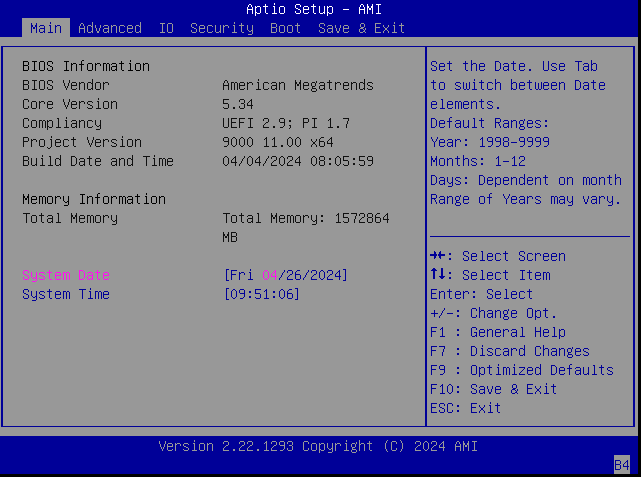Click the F7 : Discard Changes line
This screenshot has width=641, height=477.
[x=510, y=351]
